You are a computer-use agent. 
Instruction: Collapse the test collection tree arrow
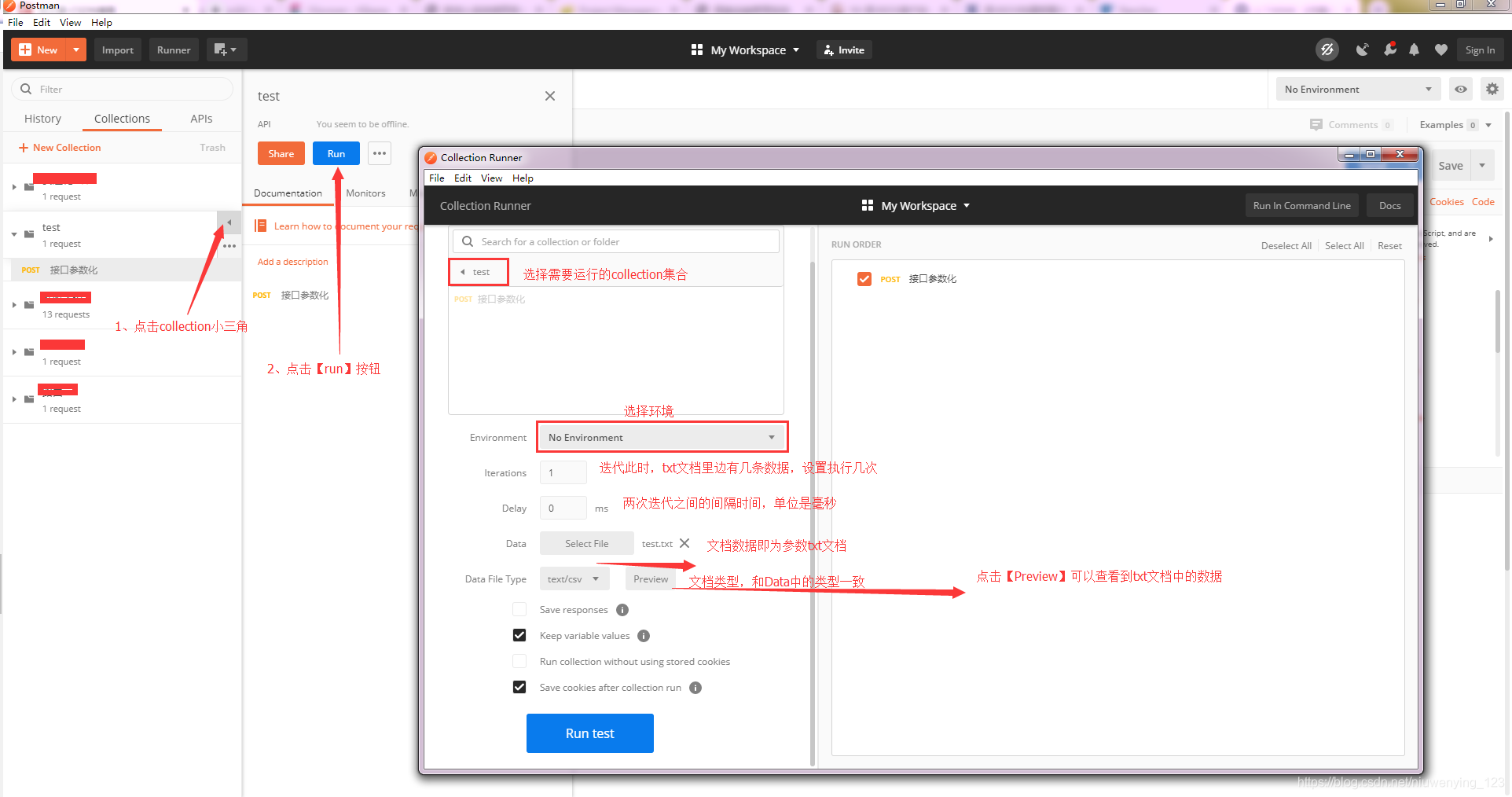pyautogui.click(x=14, y=234)
